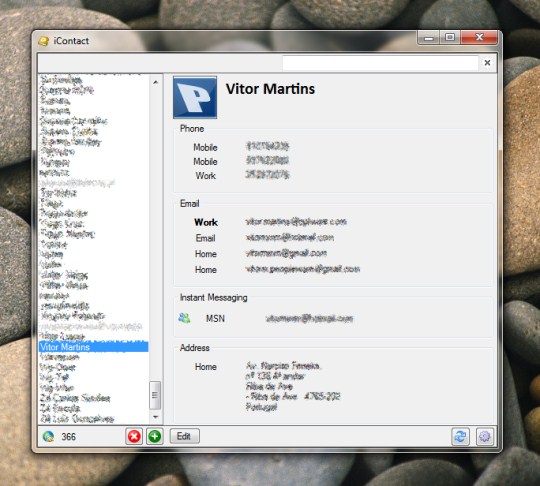Maximize the iContact window
Screen dimensions: 540x486
[450, 37]
